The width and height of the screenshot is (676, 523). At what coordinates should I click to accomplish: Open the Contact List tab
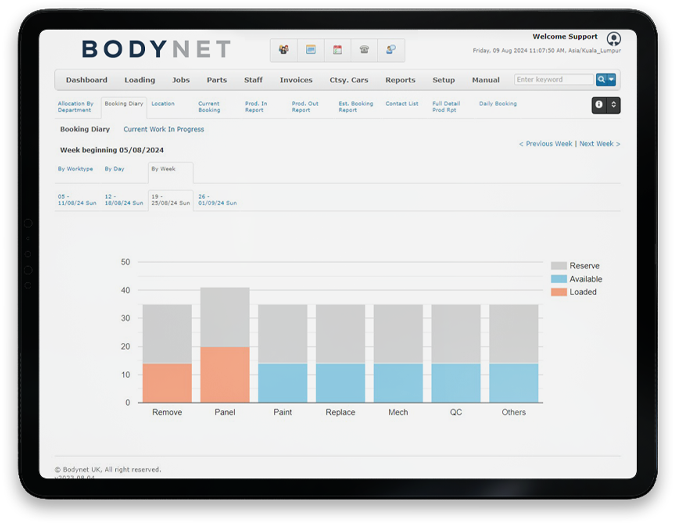[402, 104]
